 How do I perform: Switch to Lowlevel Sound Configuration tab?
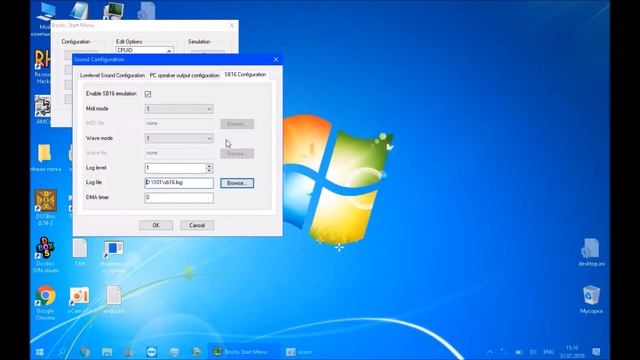pyautogui.click(x=112, y=76)
